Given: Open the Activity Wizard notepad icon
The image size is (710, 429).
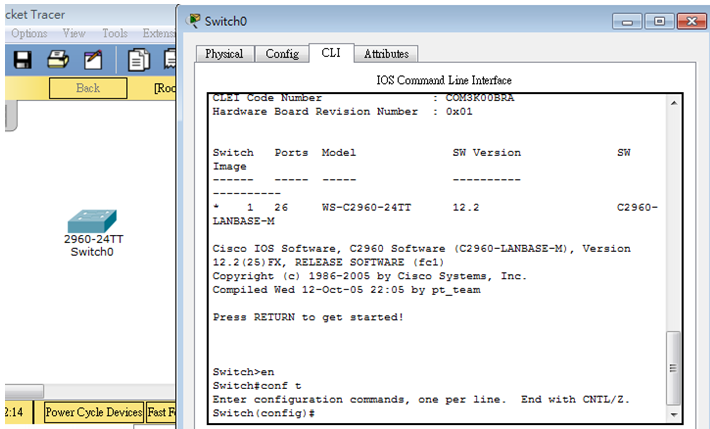Looking at the screenshot, I should (93, 60).
